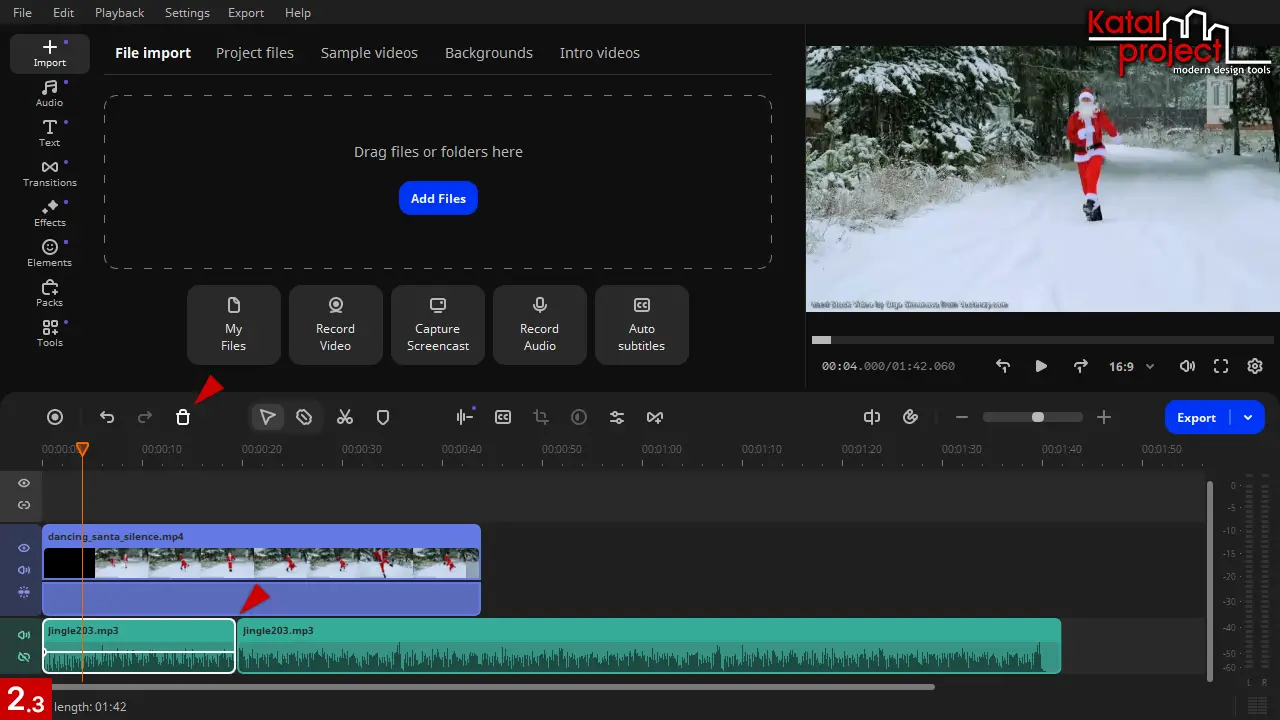Play the video in preview

point(1041,367)
